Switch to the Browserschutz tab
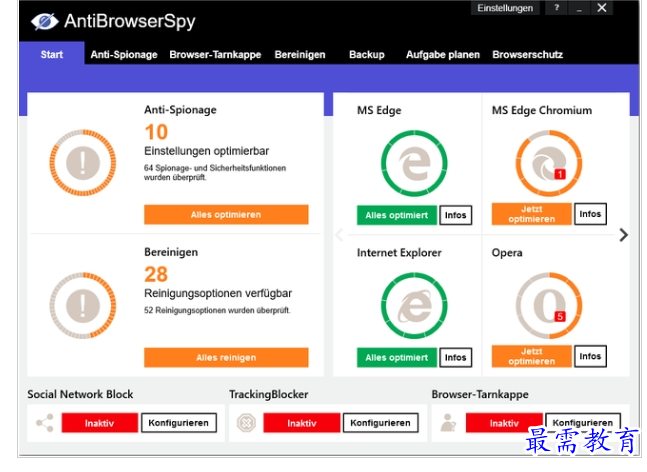Image resolution: width=647 pixels, height=472 pixels. (527, 54)
